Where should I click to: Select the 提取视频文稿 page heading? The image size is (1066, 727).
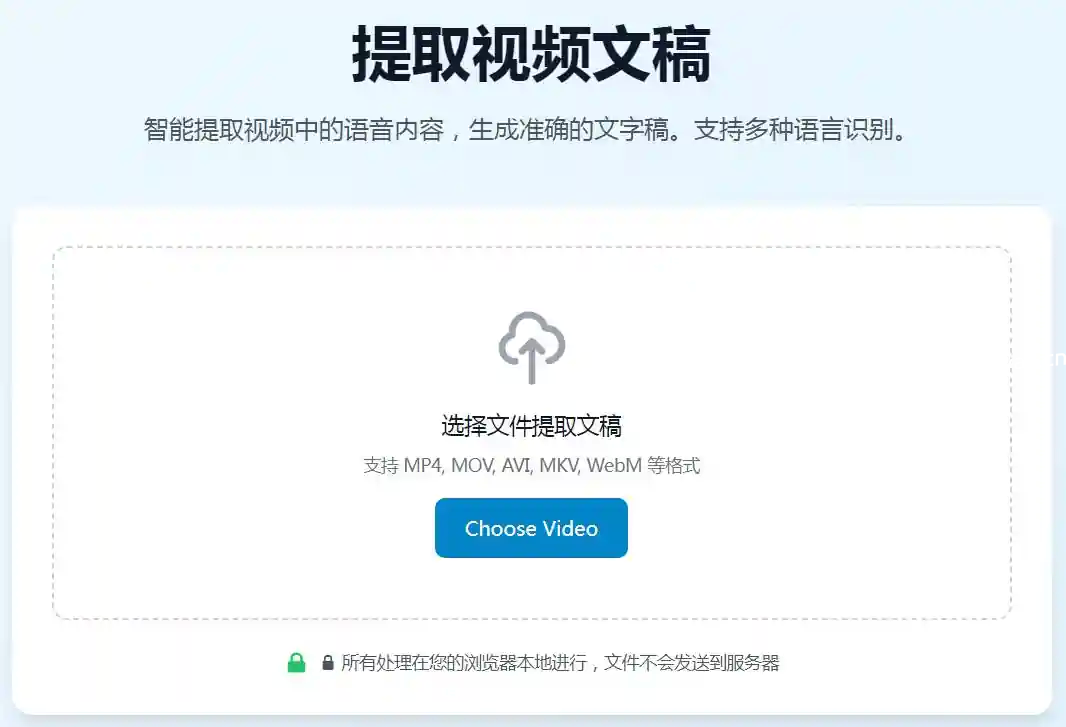532,54
